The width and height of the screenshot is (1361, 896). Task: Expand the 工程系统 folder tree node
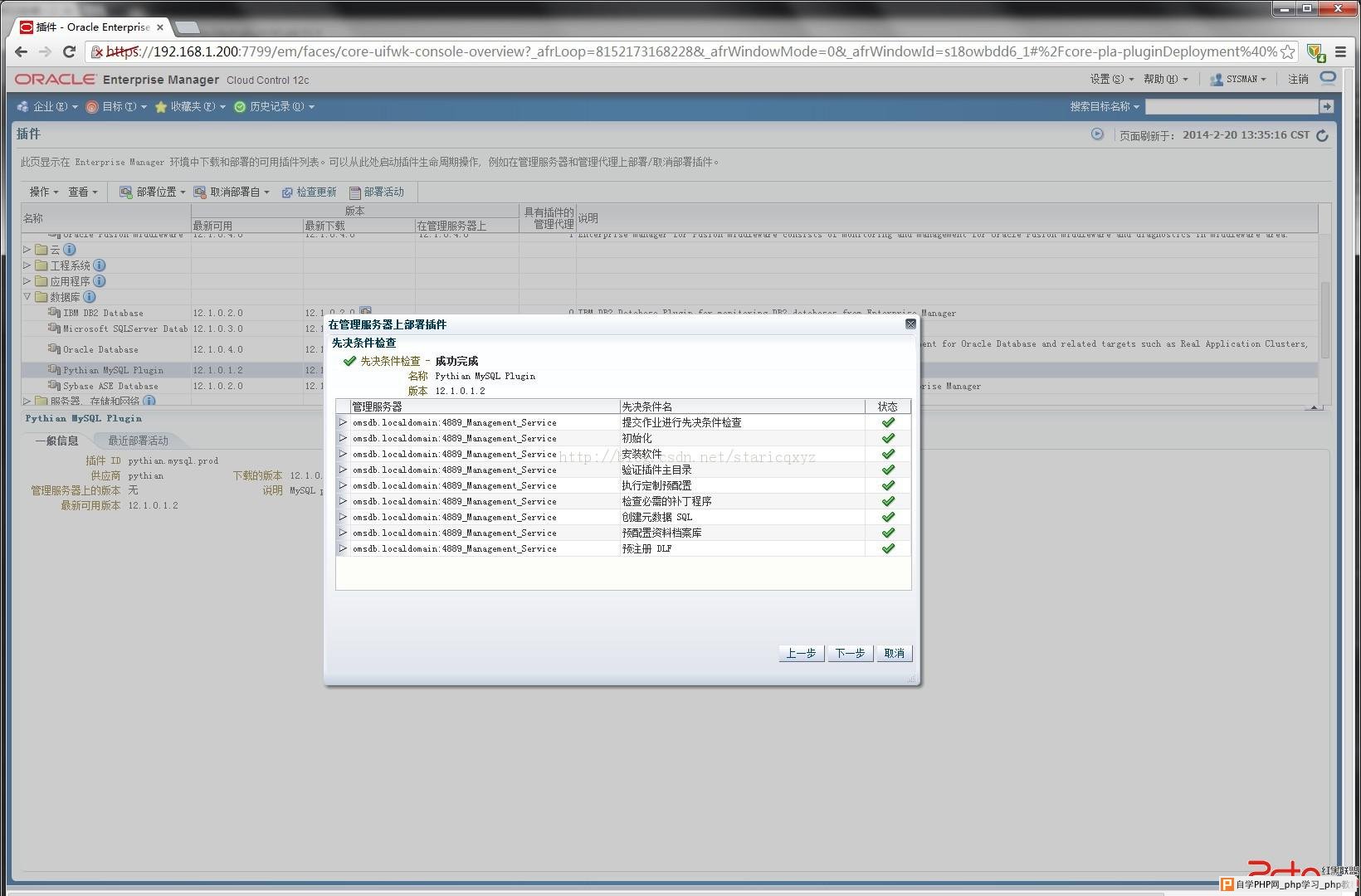click(27, 265)
